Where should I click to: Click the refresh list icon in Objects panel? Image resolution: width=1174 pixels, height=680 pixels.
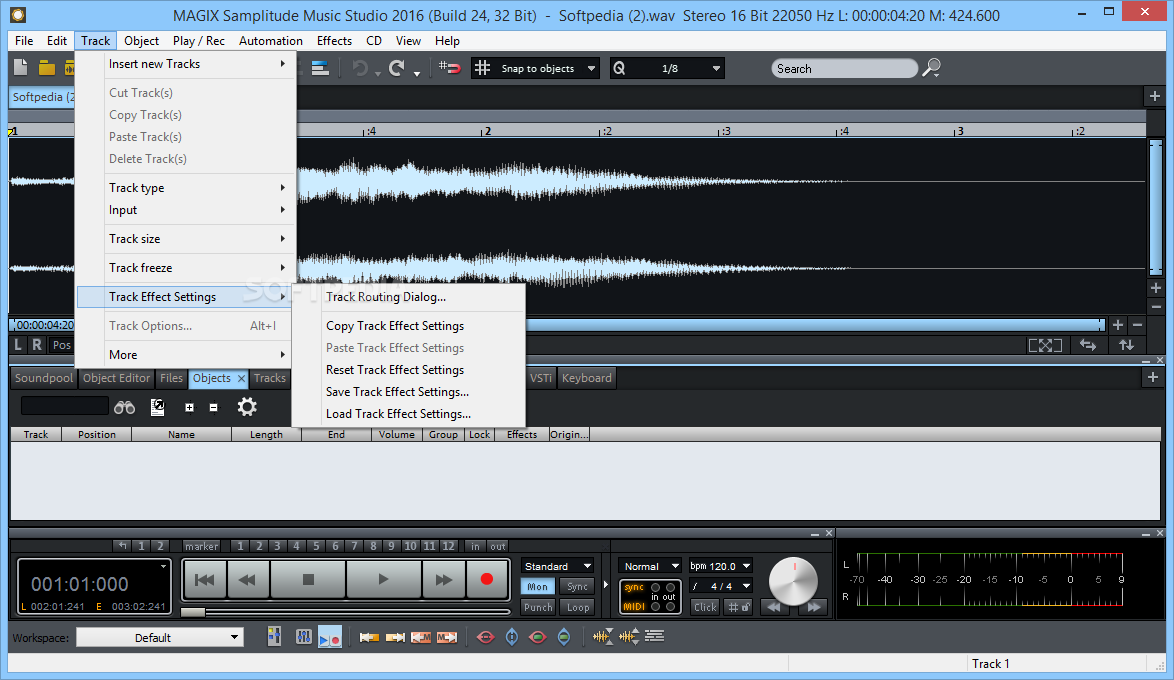(x=157, y=407)
